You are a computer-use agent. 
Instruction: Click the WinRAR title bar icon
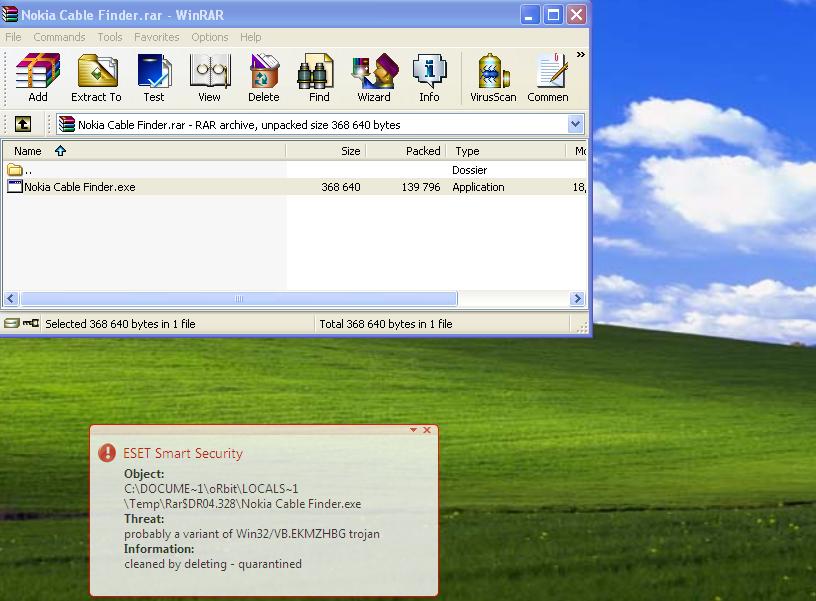coord(10,15)
